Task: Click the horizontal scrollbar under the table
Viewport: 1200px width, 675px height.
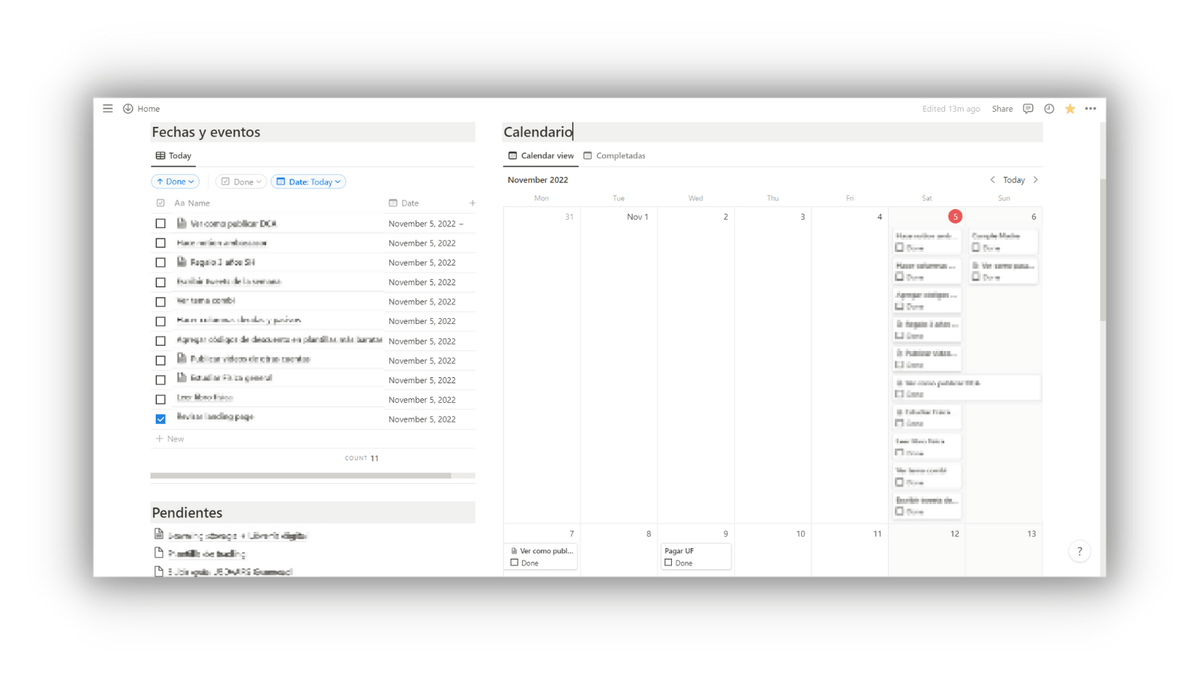Action: click(300, 476)
